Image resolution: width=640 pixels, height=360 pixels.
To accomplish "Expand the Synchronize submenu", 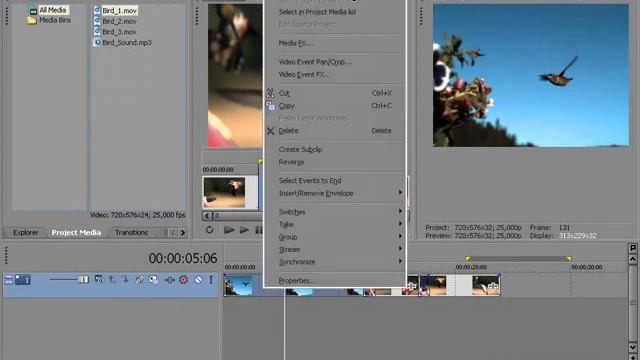I will pyautogui.click(x=335, y=262).
